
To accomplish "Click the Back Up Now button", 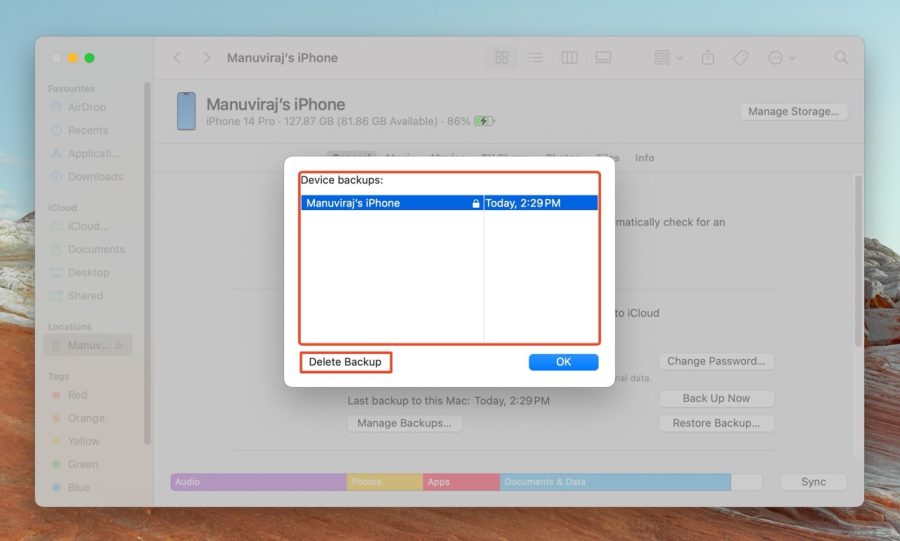I will pos(716,398).
